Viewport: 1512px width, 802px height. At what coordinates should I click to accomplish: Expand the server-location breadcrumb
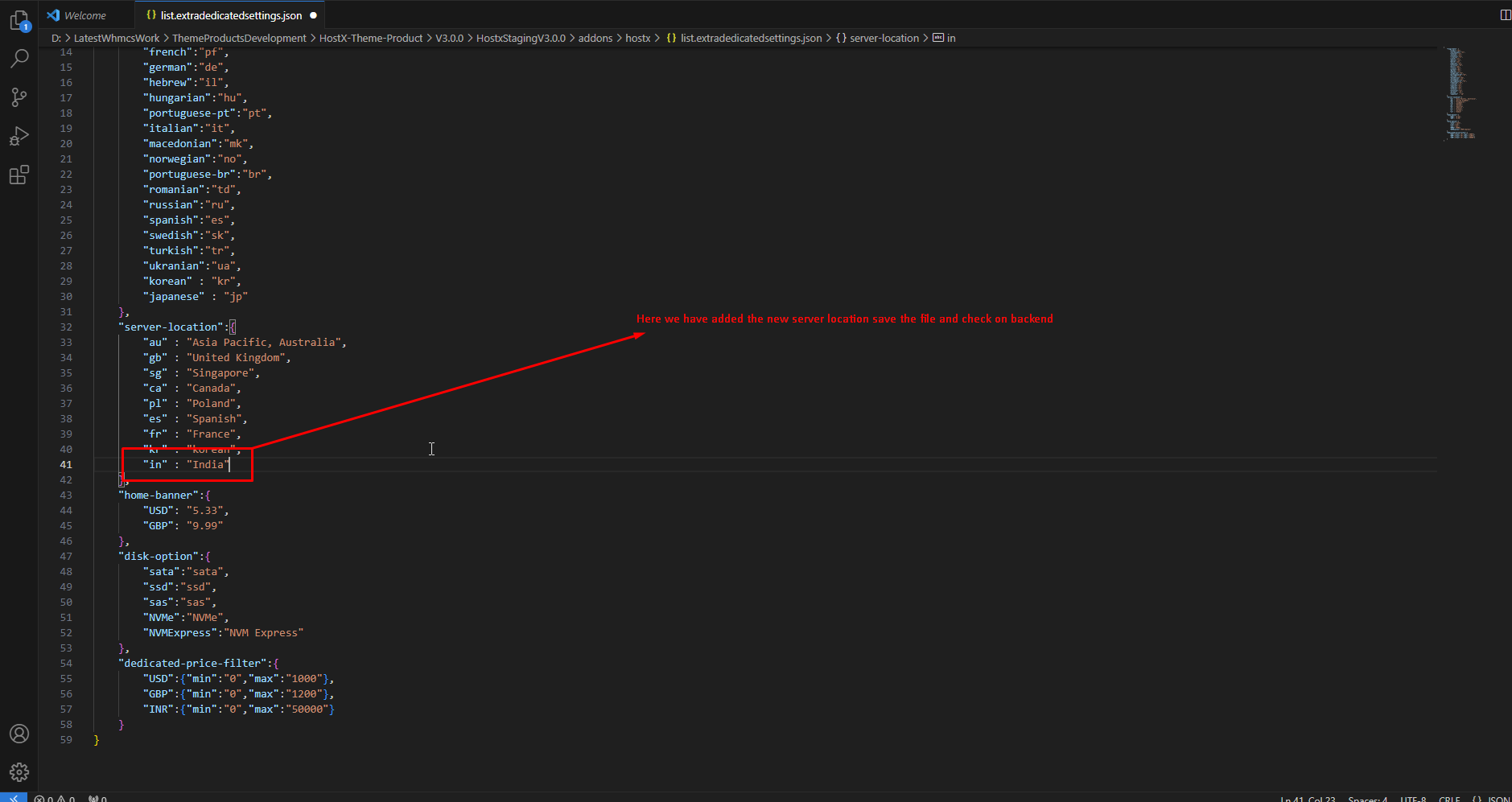[x=884, y=38]
